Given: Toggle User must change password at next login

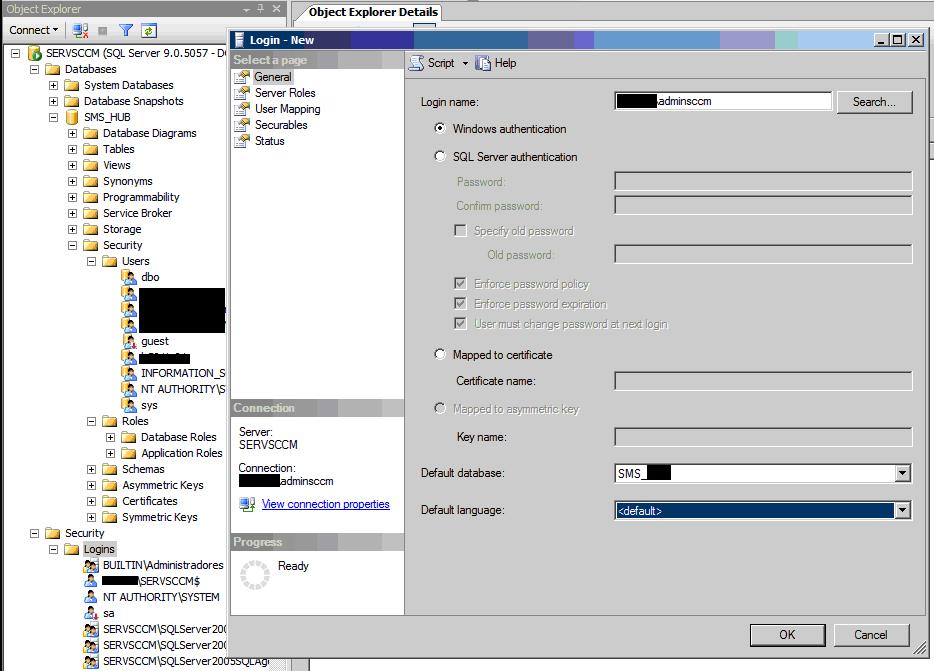Looking at the screenshot, I should click(460, 323).
